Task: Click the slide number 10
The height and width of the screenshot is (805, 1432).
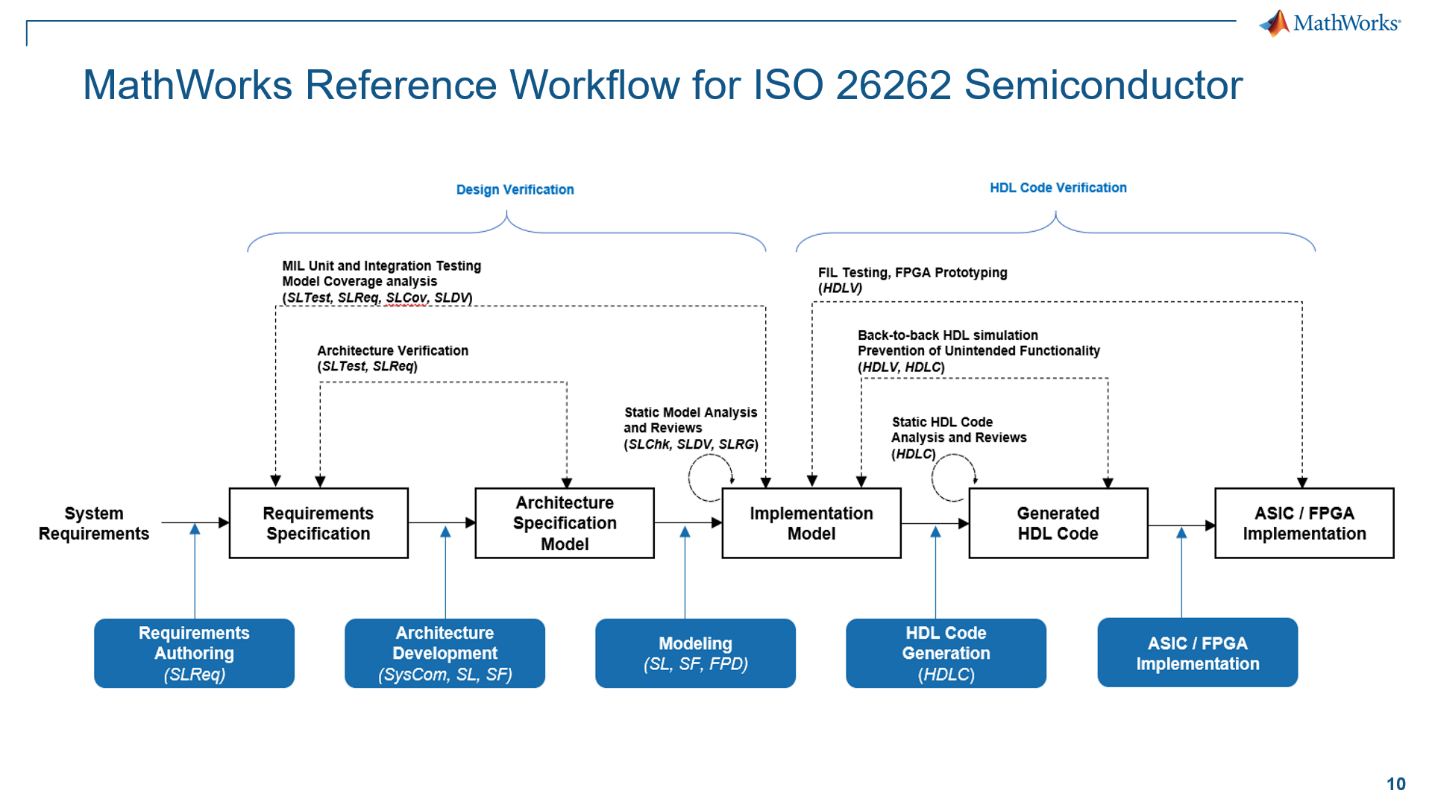Action: pyautogui.click(x=1395, y=783)
